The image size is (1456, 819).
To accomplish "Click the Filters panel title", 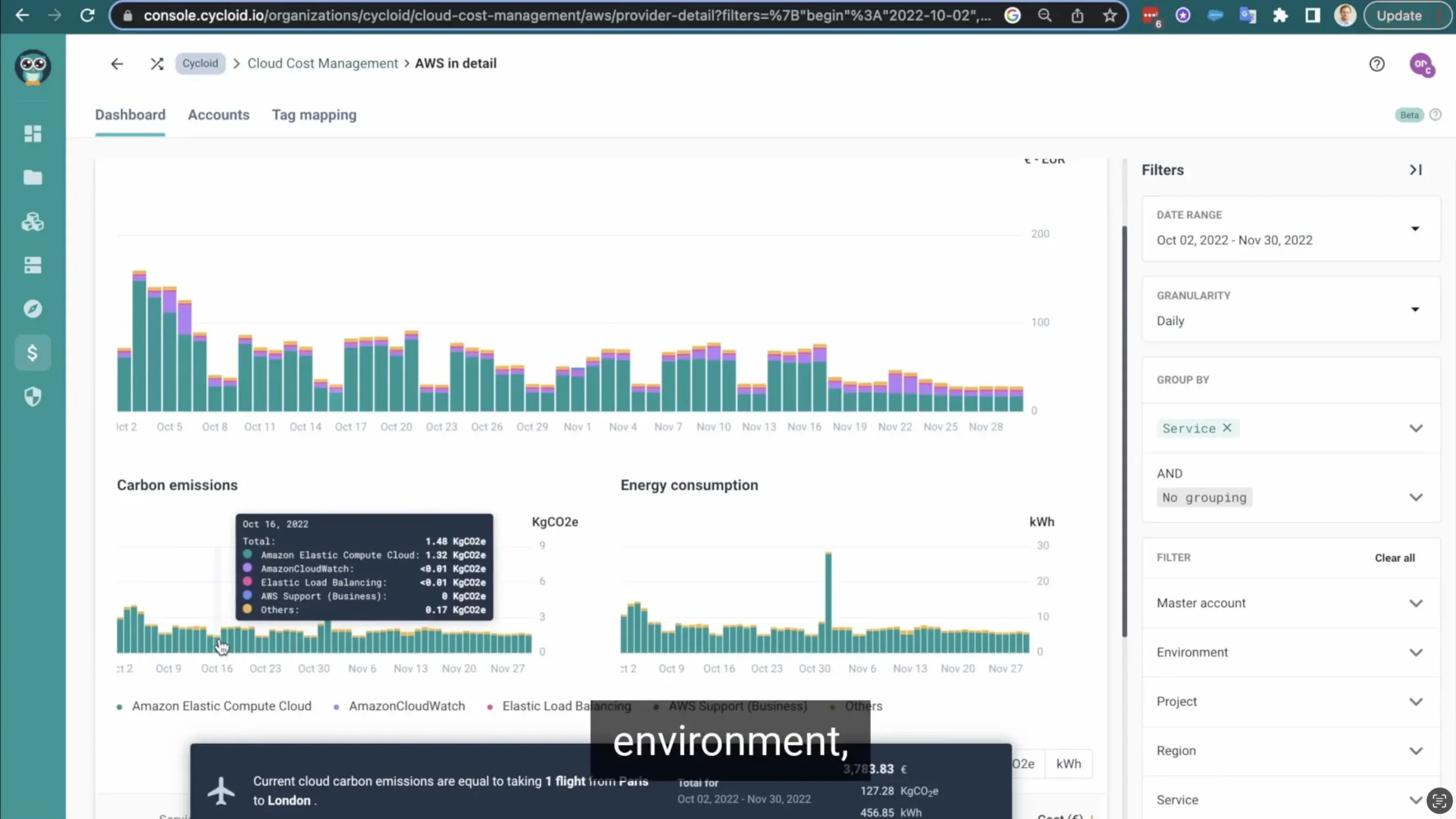I will pyautogui.click(x=1163, y=170).
